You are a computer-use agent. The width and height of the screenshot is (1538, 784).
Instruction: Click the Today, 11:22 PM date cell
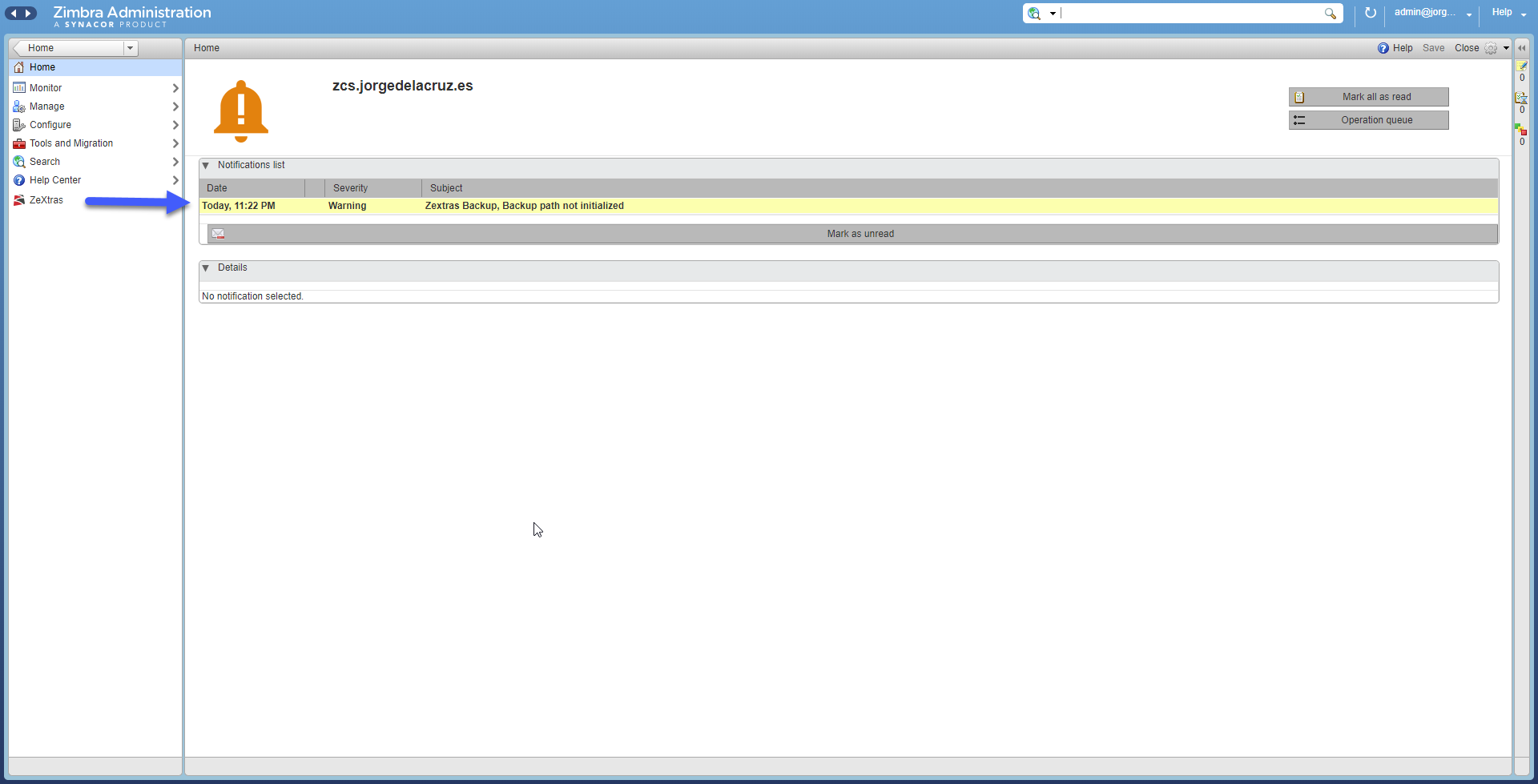239,206
